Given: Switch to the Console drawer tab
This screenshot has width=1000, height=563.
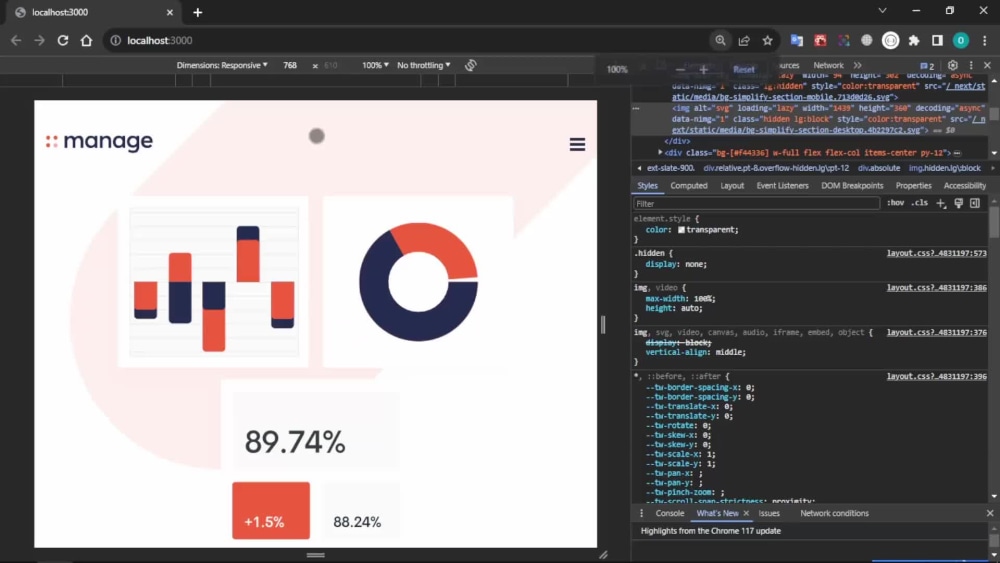Looking at the screenshot, I should 670,513.
